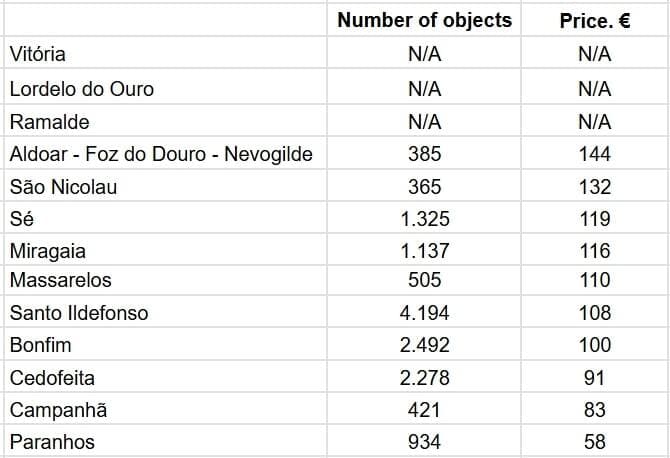This screenshot has height=458, width=670.
Task: Click the 1.325 number of objects cell
Action: 424,219
